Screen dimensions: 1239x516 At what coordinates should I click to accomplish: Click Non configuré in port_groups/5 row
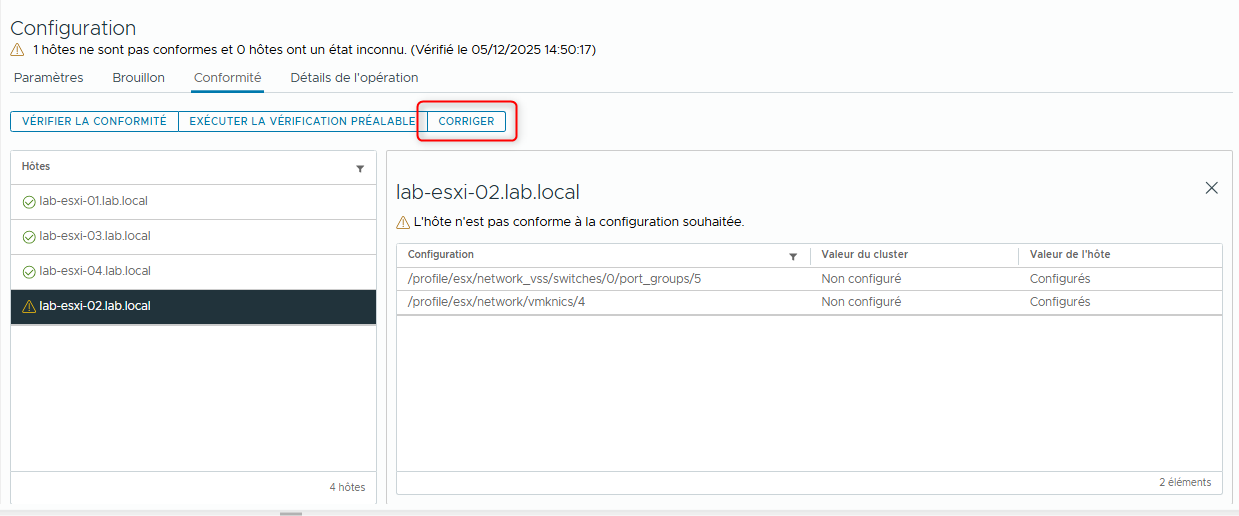(861, 278)
